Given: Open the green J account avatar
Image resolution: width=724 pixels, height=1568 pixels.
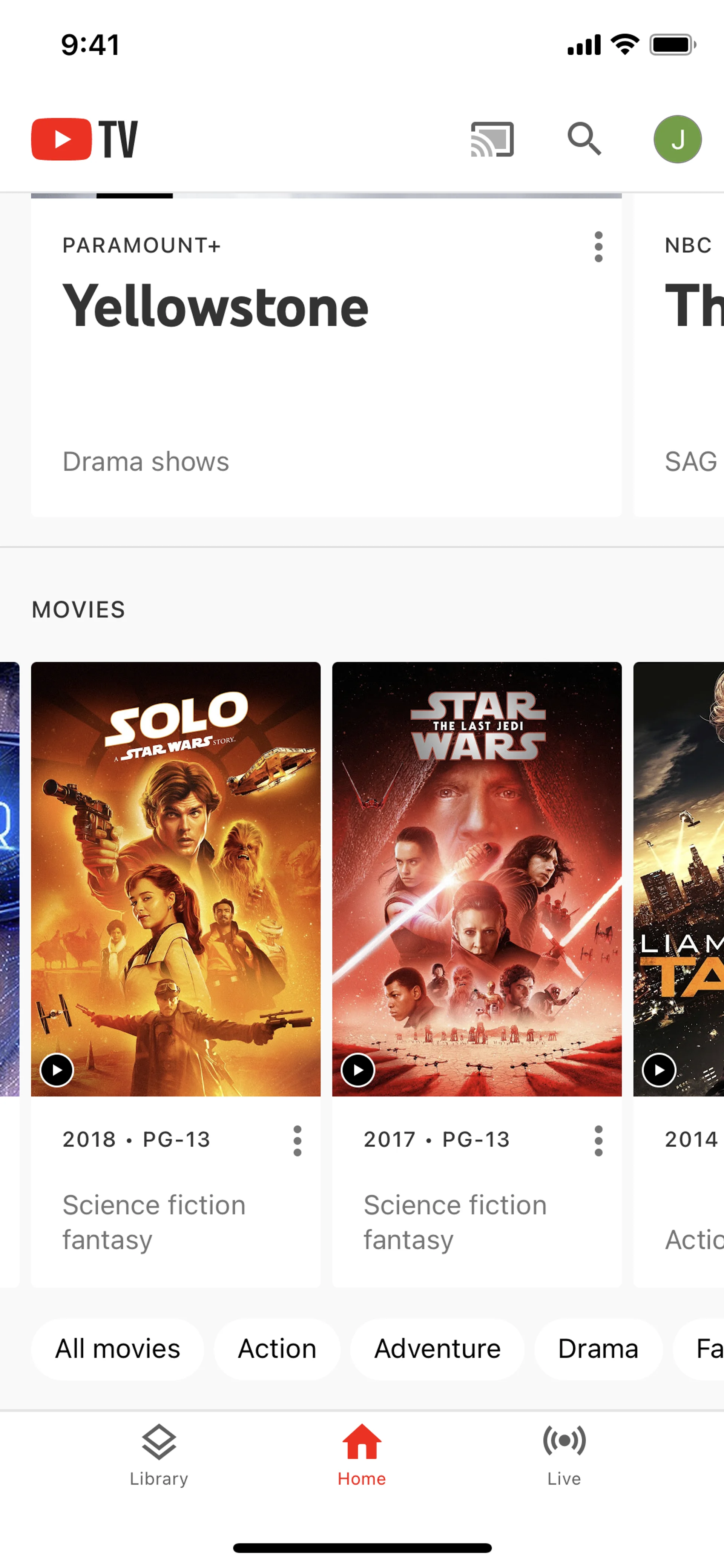Looking at the screenshot, I should pyautogui.click(x=677, y=140).
